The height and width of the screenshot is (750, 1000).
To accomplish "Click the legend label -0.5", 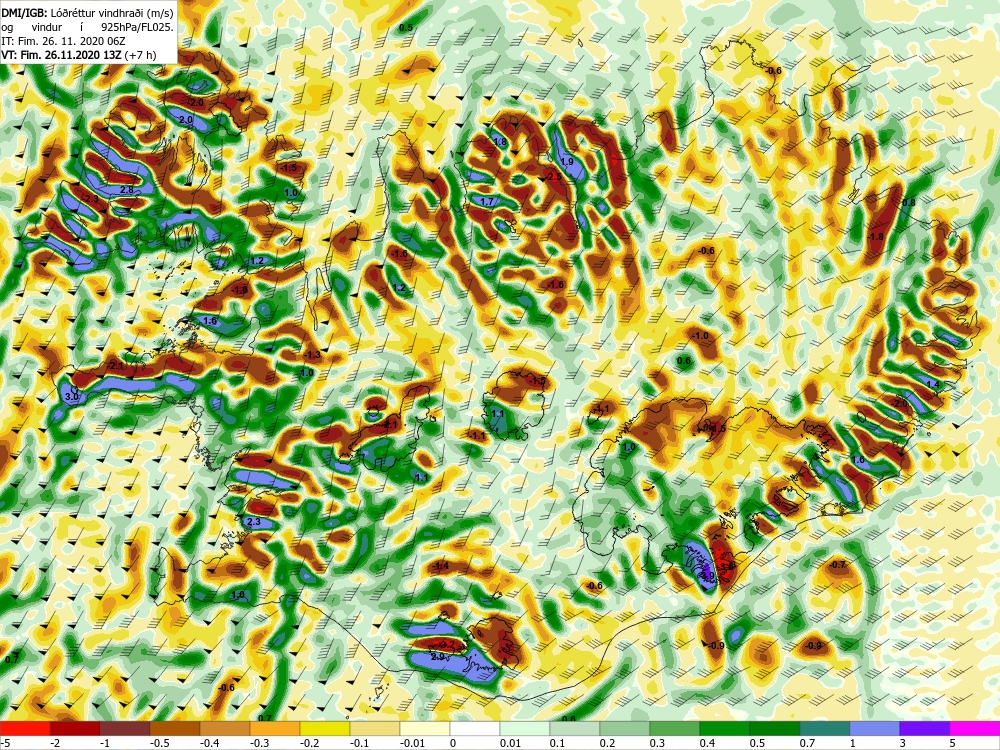I will point(161,743).
